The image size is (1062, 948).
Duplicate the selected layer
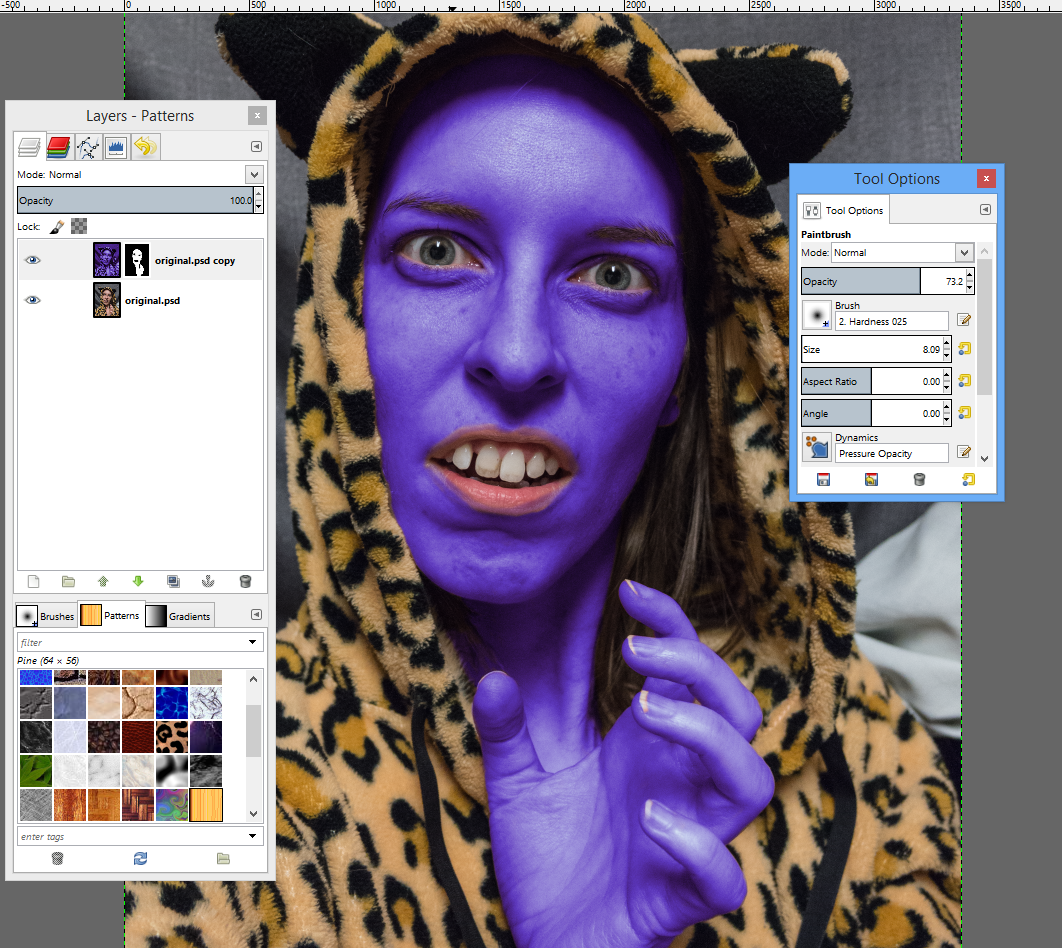pyautogui.click(x=172, y=581)
